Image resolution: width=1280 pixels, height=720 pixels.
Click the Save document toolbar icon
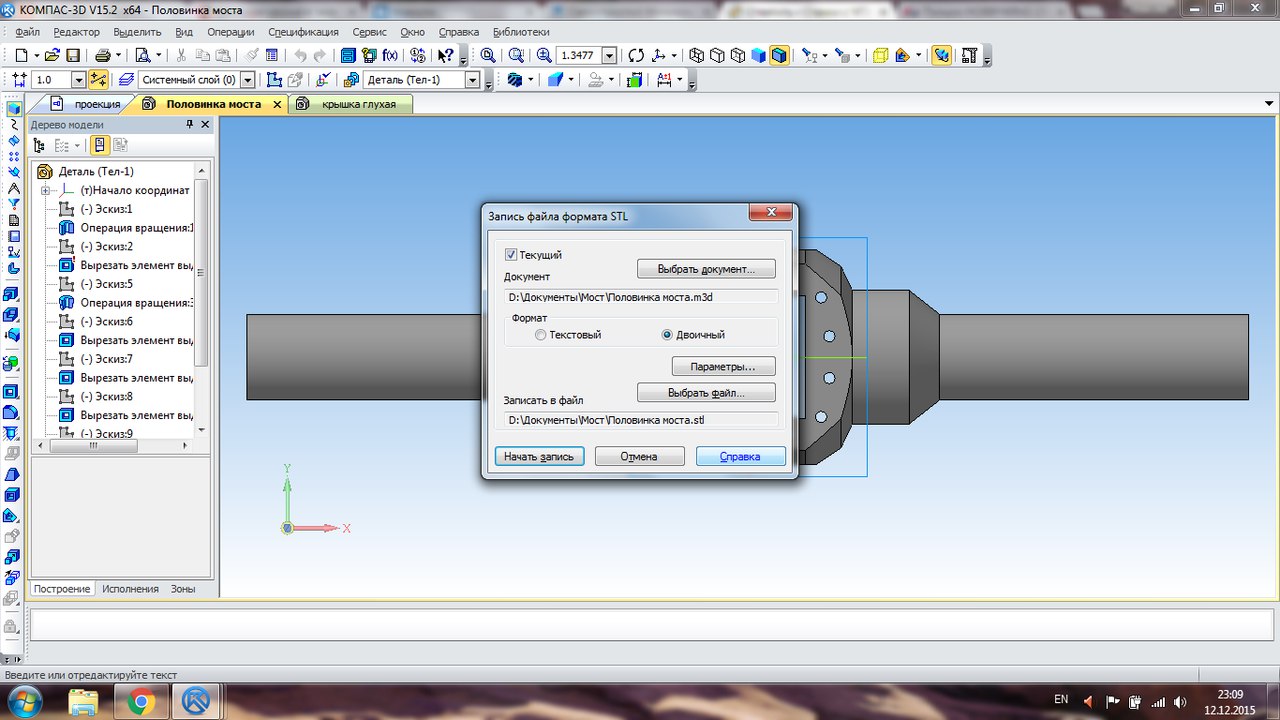pyautogui.click(x=73, y=56)
